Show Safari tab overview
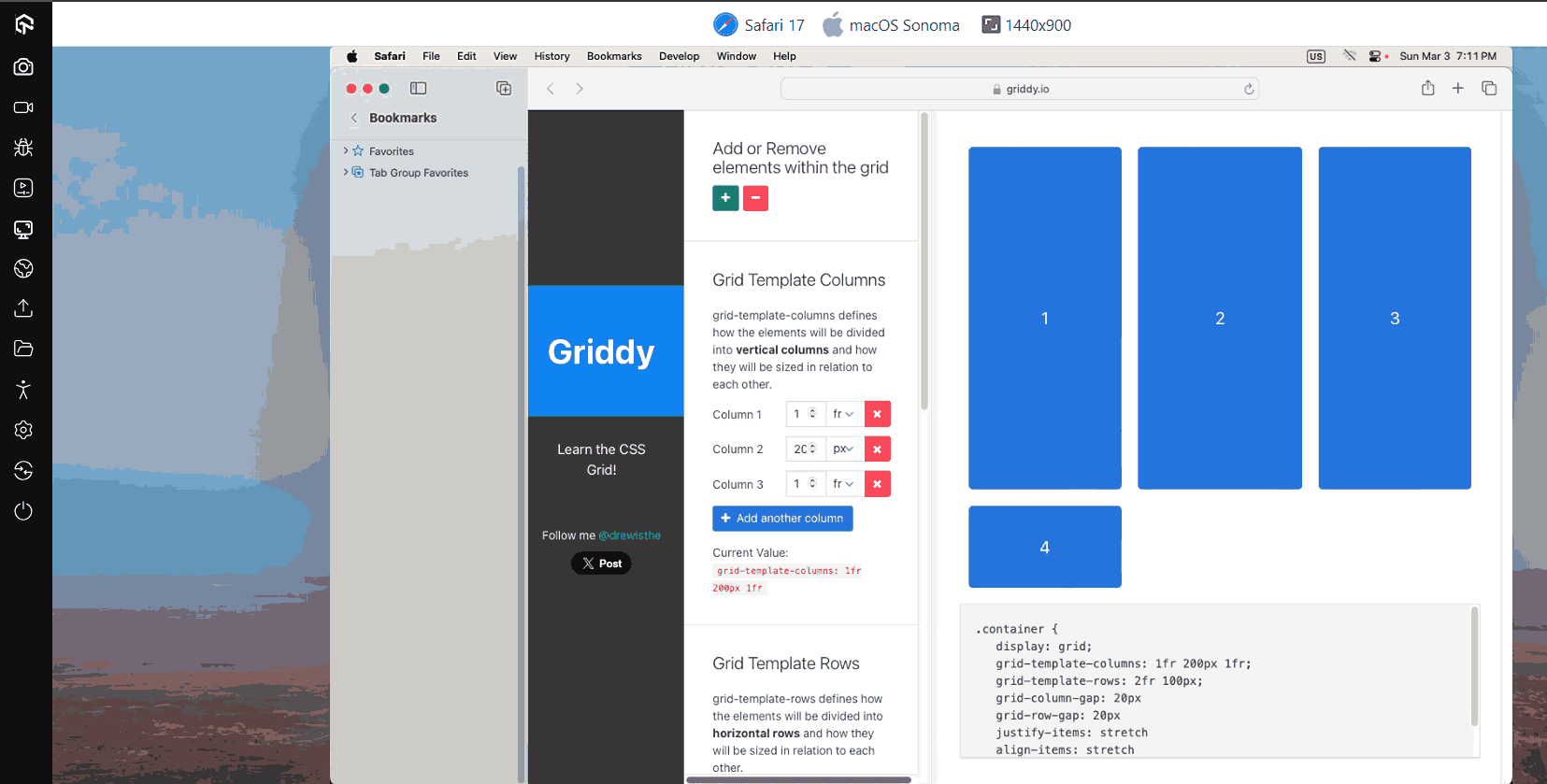This screenshot has width=1547, height=784. (x=1489, y=88)
